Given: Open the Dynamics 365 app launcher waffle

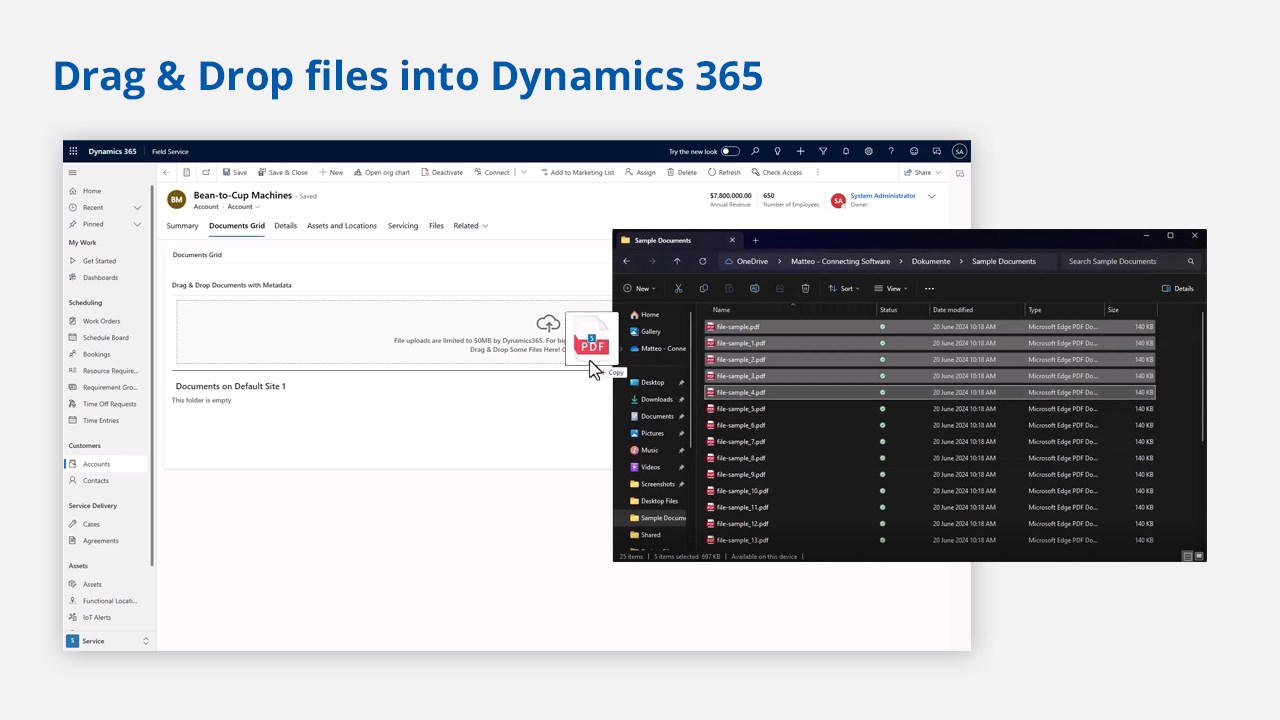Looking at the screenshot, I should (x=73, y=151).
